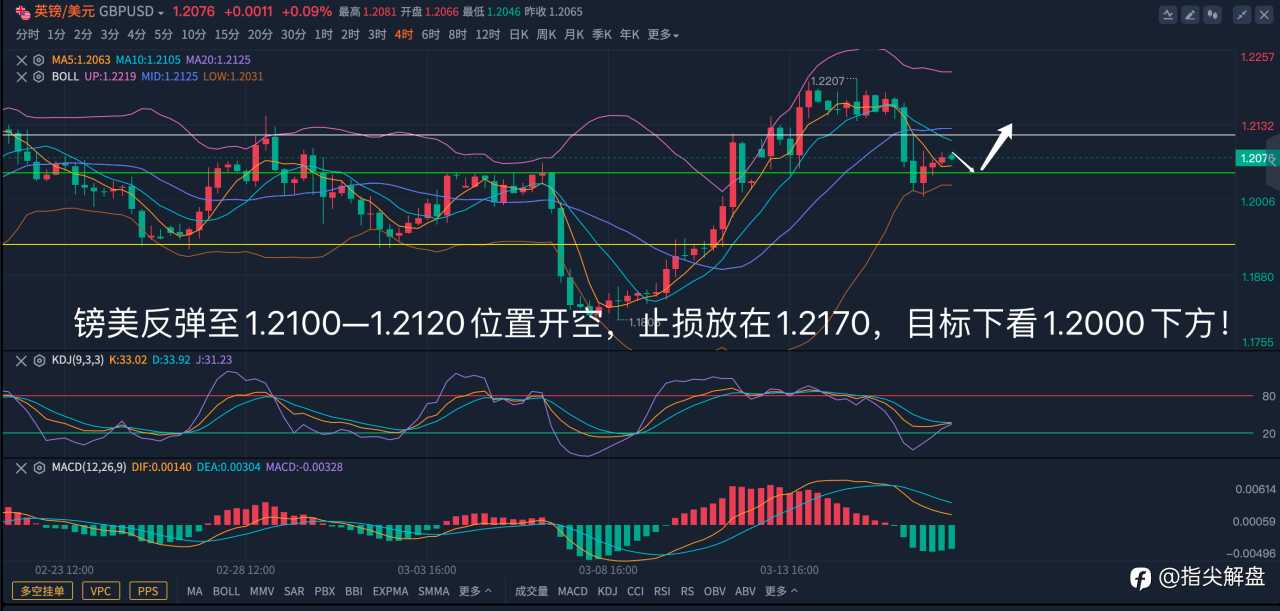Expand the 更多 timeframe dropdown
This screenshot has width=1280, height=611.
point(663,34)
